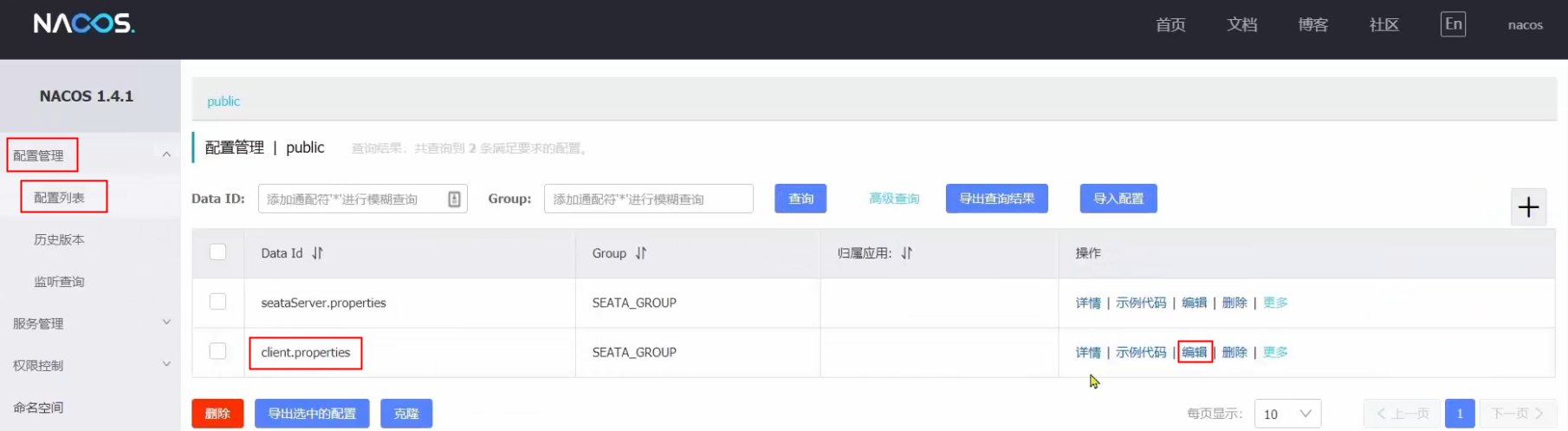The image size is (1568, 431).
Task: Open 示例代码 for client.properties
Action: click(x=1141, y=352)
